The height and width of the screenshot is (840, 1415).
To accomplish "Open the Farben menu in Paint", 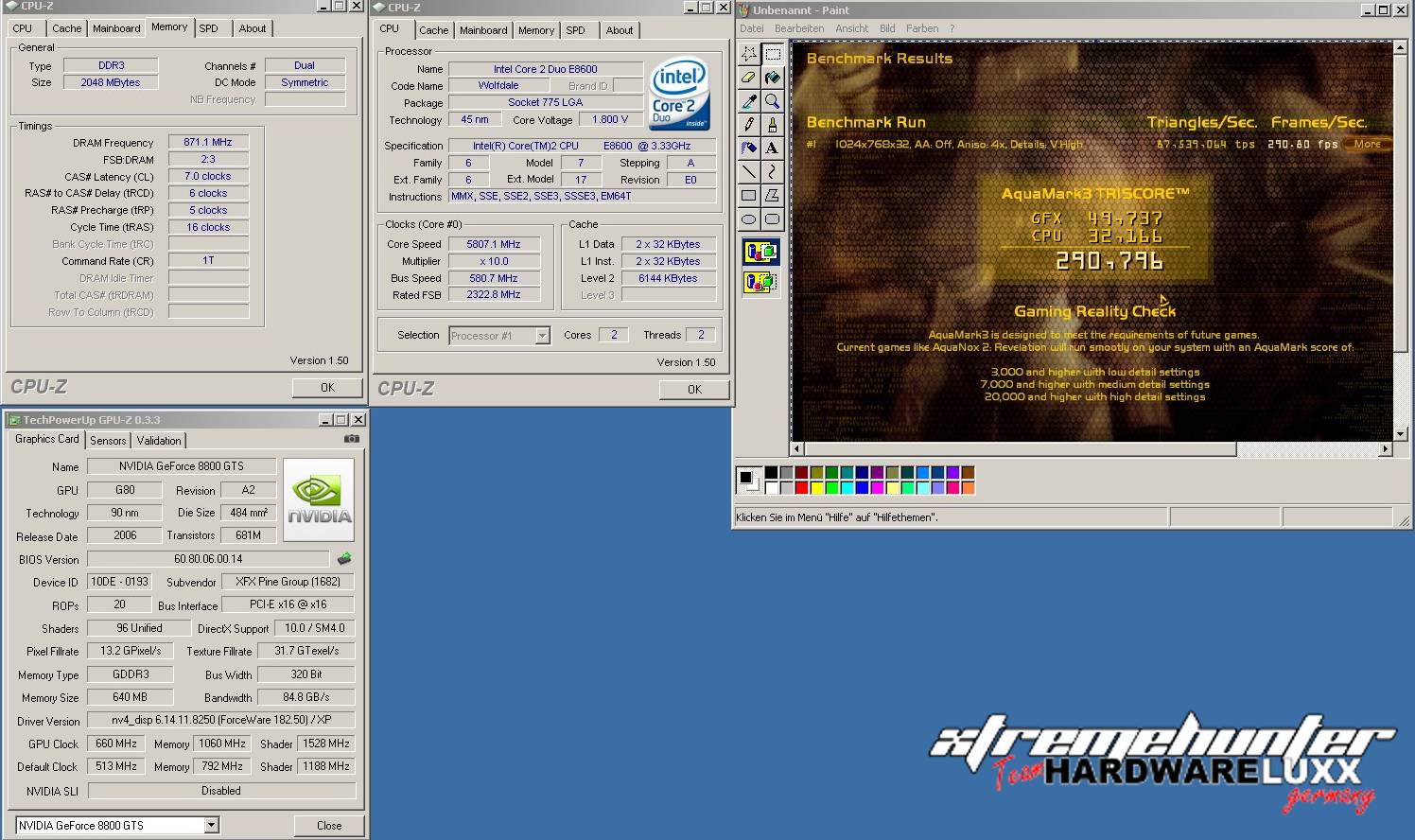I will tap(922, 28).
